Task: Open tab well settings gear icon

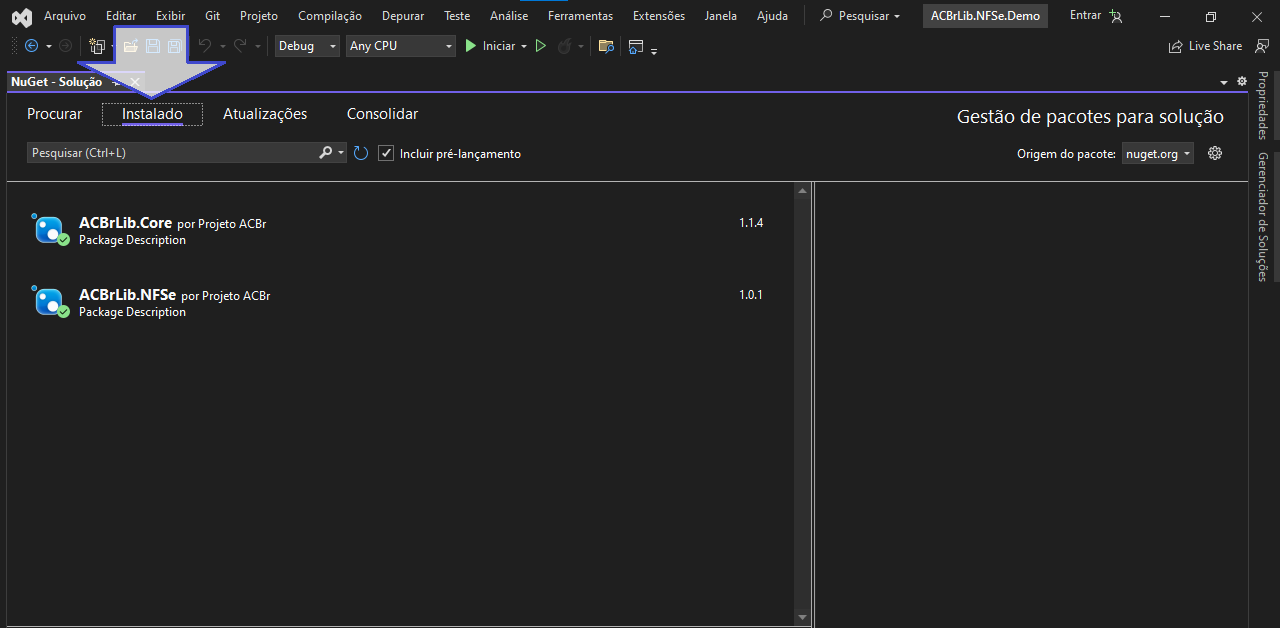Action: click(1242, 82)
